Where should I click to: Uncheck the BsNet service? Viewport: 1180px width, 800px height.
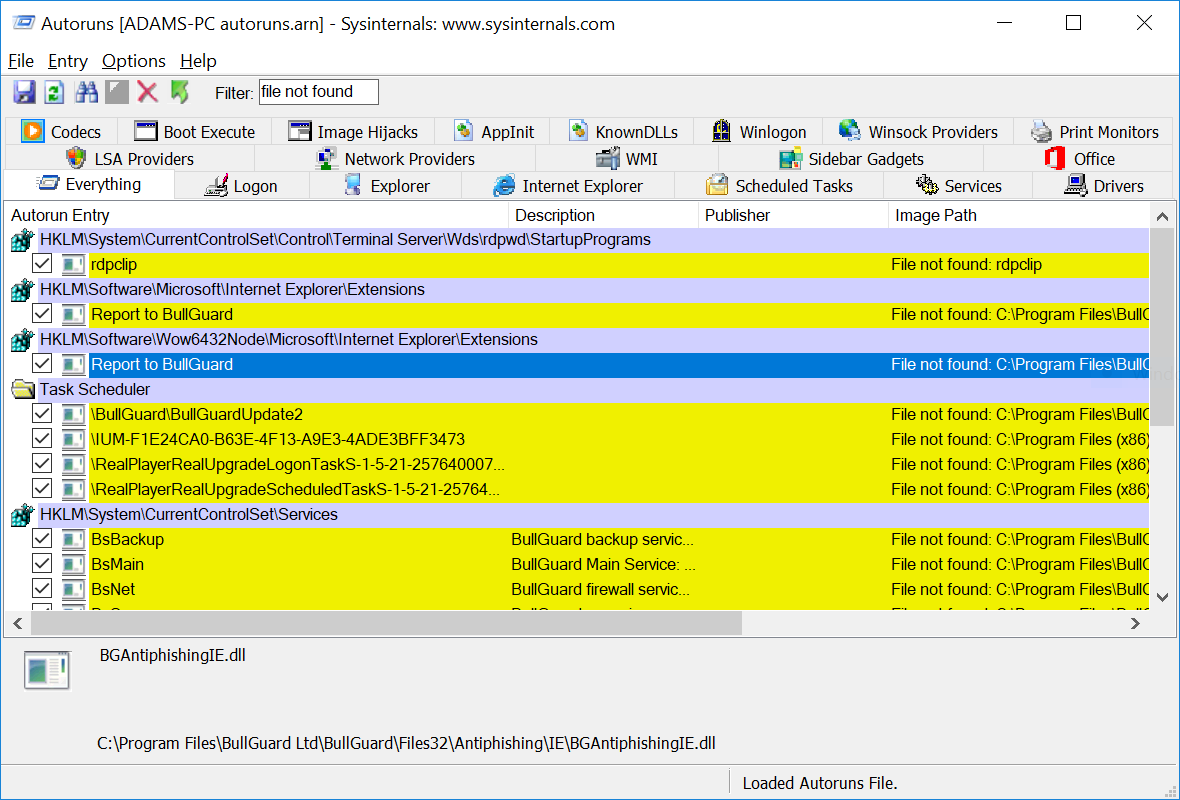(42, 589)
